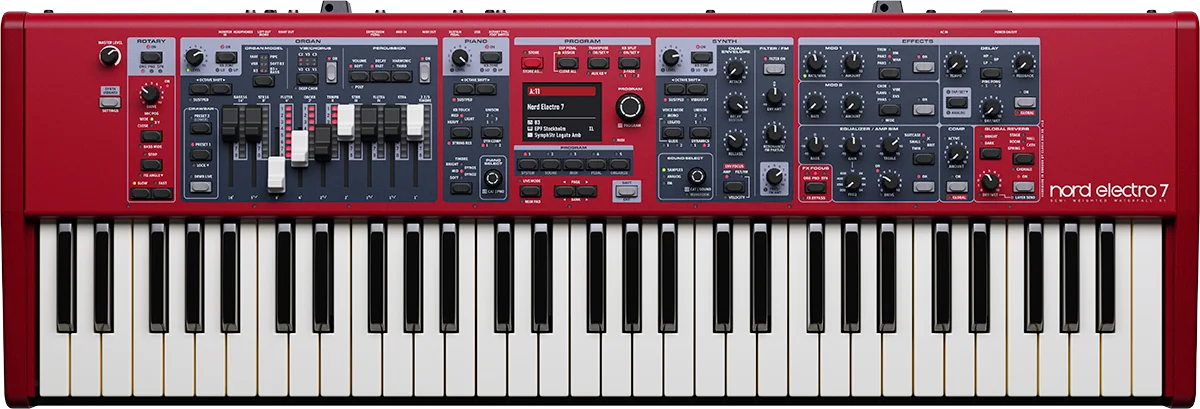Click the Sound Select dial
This screenshot has height=409, width=1200.
pos(697,176)
